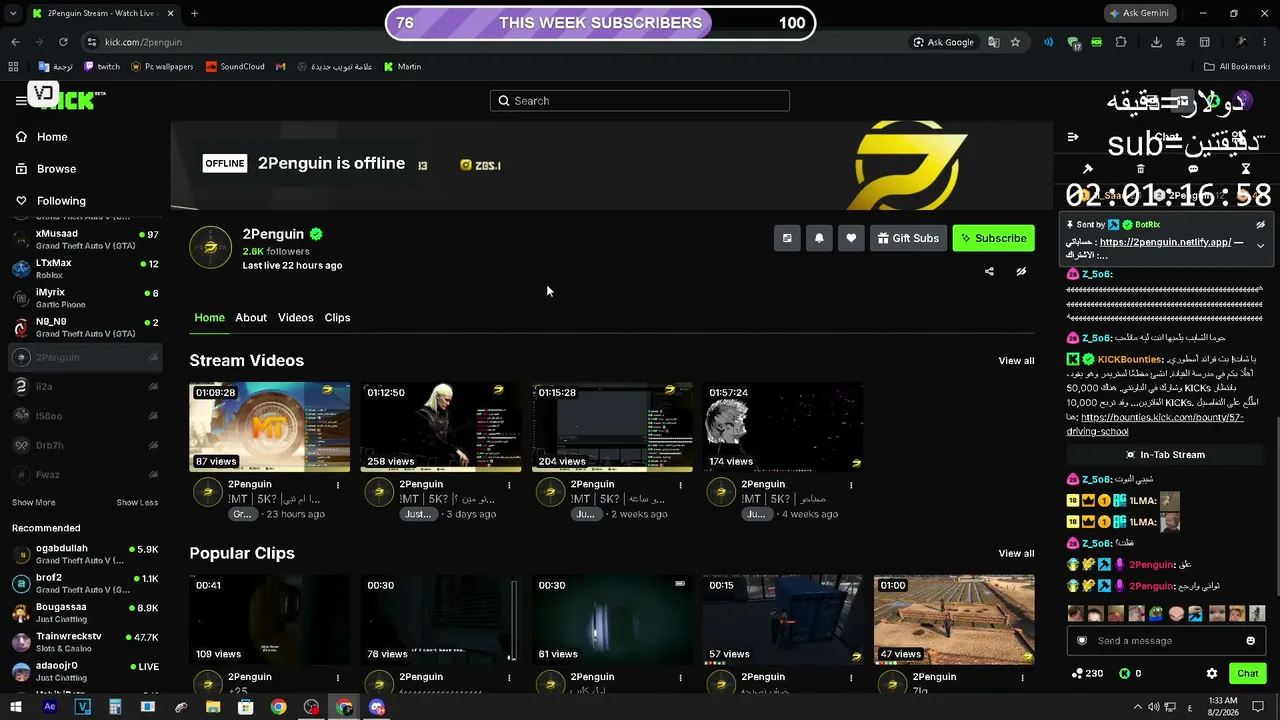The image size is (1280, 720).
Task: Switch to the Videos channel tab
Action: (x=295, y=318)
